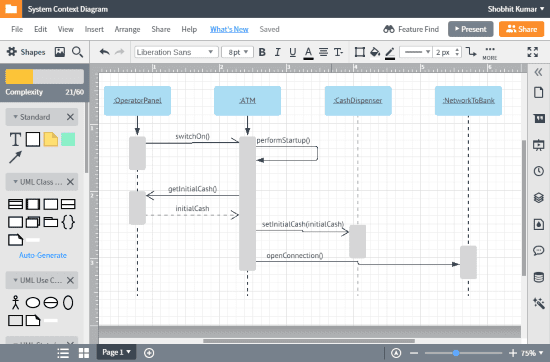The image size is (550, 362).
Task: Open the Help menu
Action: click(x=189, y=29)
